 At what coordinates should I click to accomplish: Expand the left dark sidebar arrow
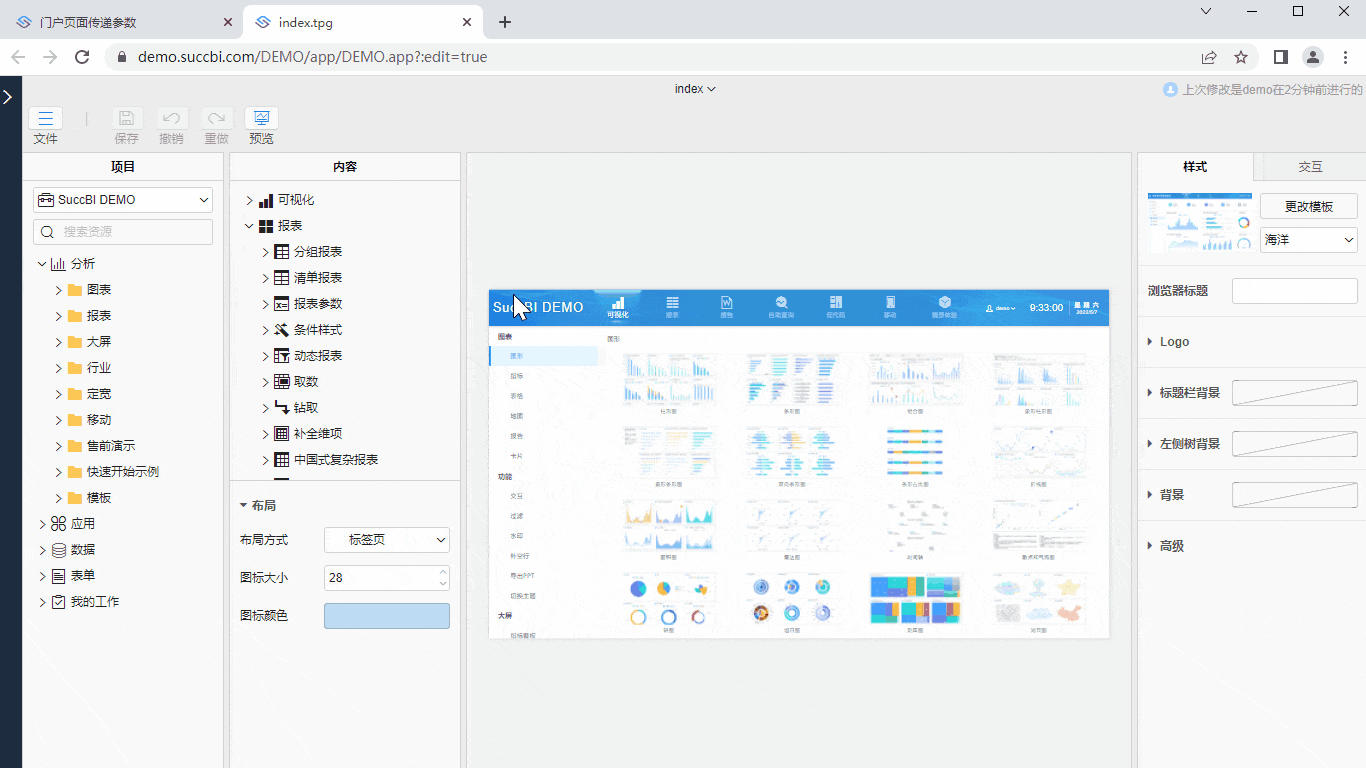pos(8,97)
